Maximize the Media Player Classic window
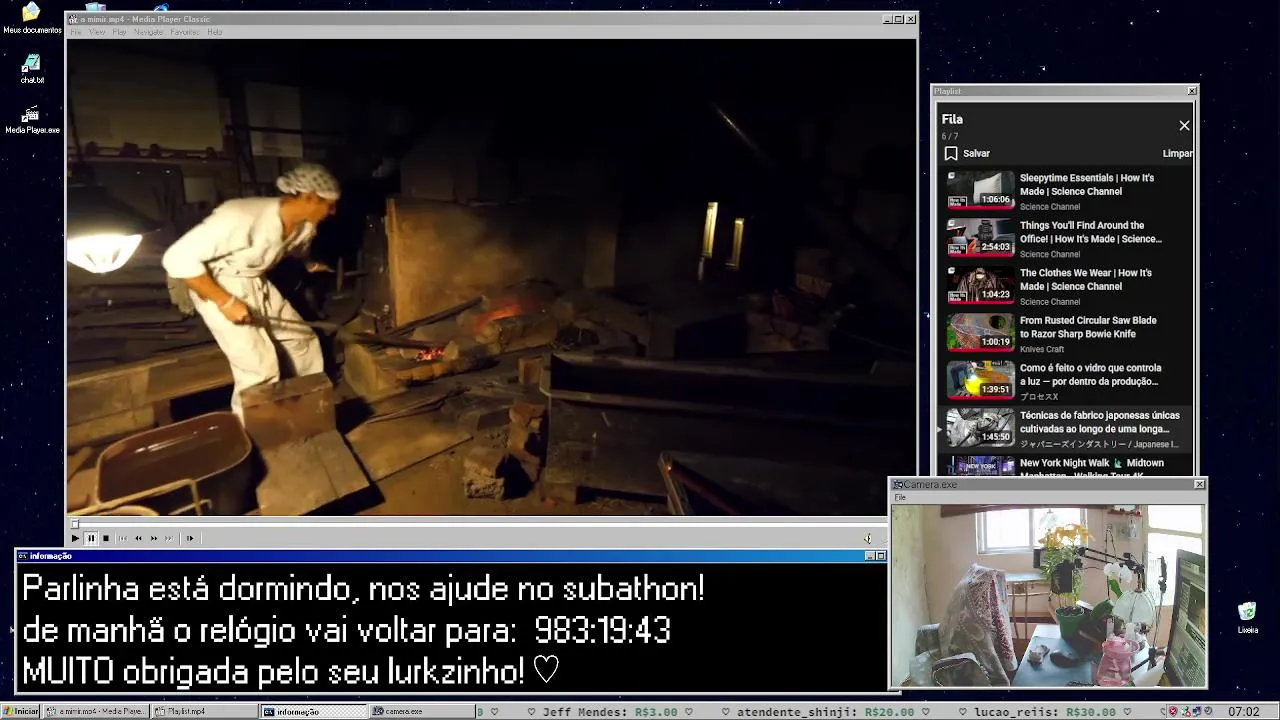The height and width of the screenshot is (720, 1280). pos(898,19)
